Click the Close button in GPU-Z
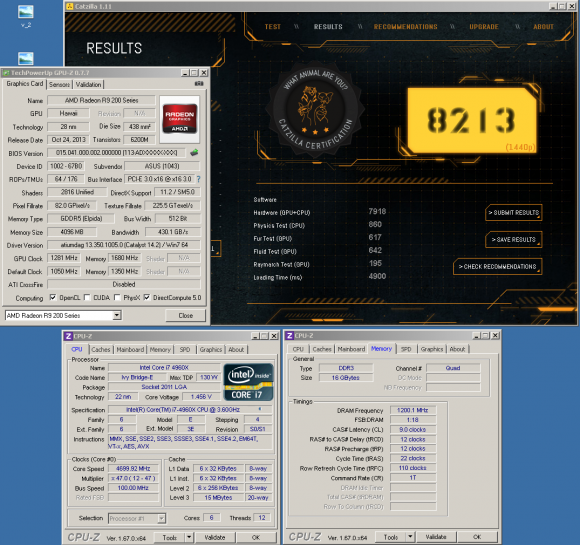The width and height of the screenshot is (580, 545). click(185, 316)
